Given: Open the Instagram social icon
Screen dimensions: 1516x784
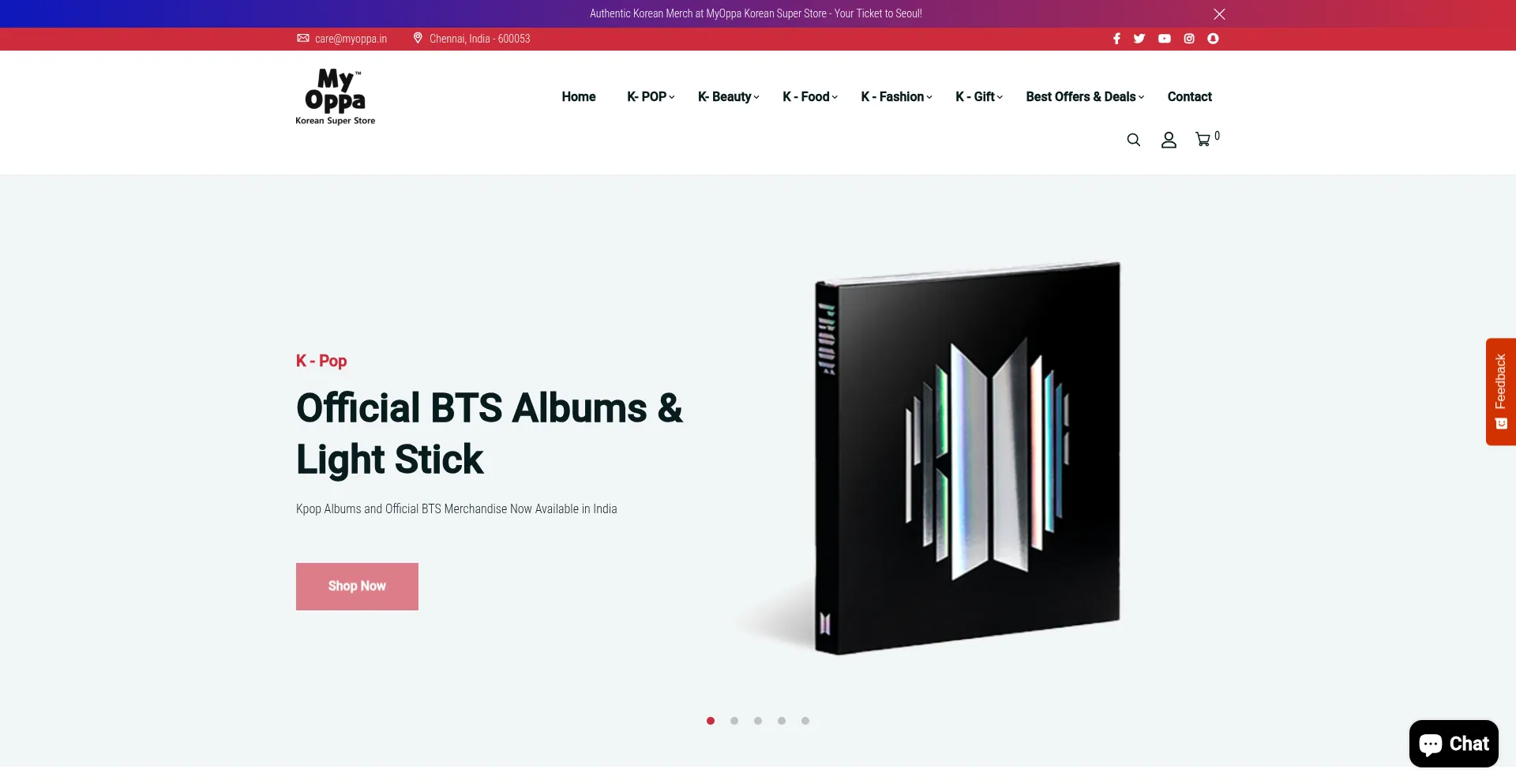Looking at the screenshot, I should pos(1189,39).
